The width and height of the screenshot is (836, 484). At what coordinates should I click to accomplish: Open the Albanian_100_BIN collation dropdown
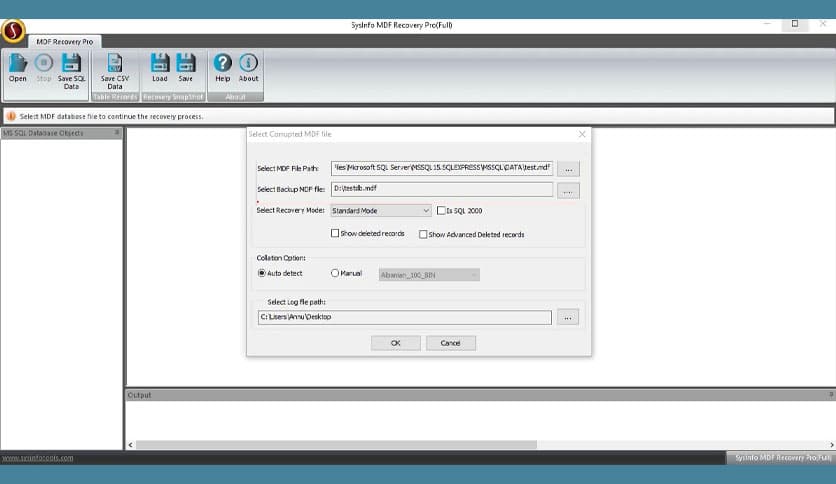click(x=429, y=275)
